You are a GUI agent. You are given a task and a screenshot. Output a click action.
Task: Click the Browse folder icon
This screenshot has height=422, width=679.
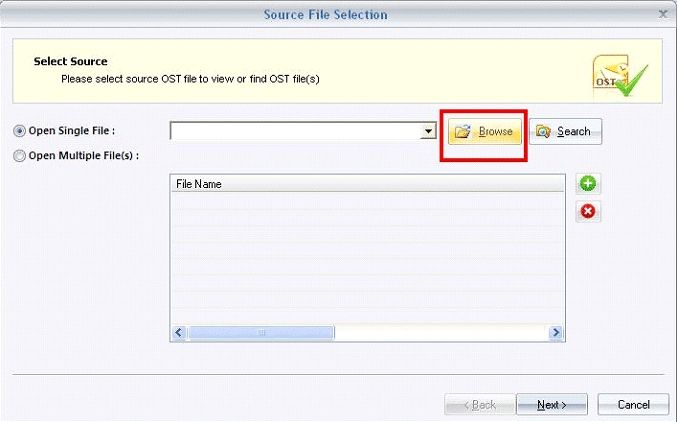(x=462, y=131)
